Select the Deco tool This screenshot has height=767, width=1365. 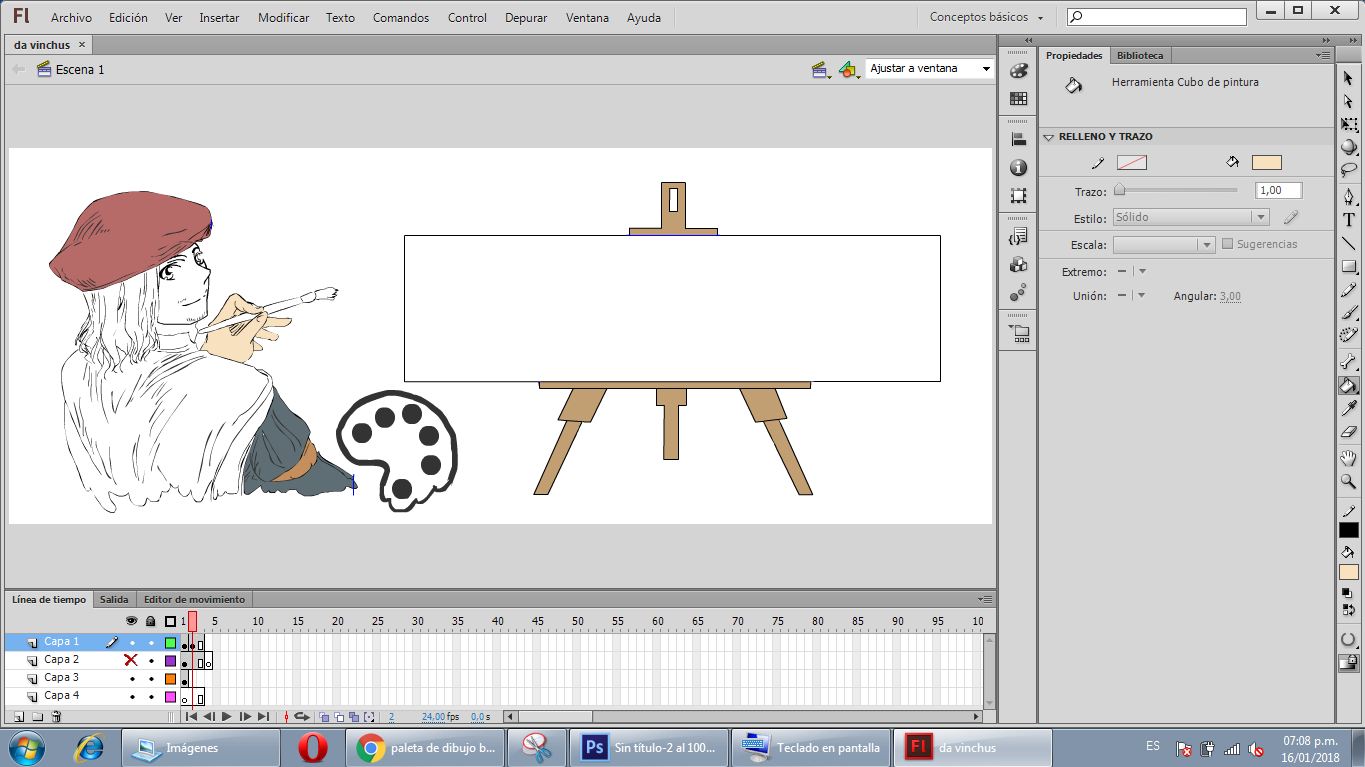coord(1349,335)
